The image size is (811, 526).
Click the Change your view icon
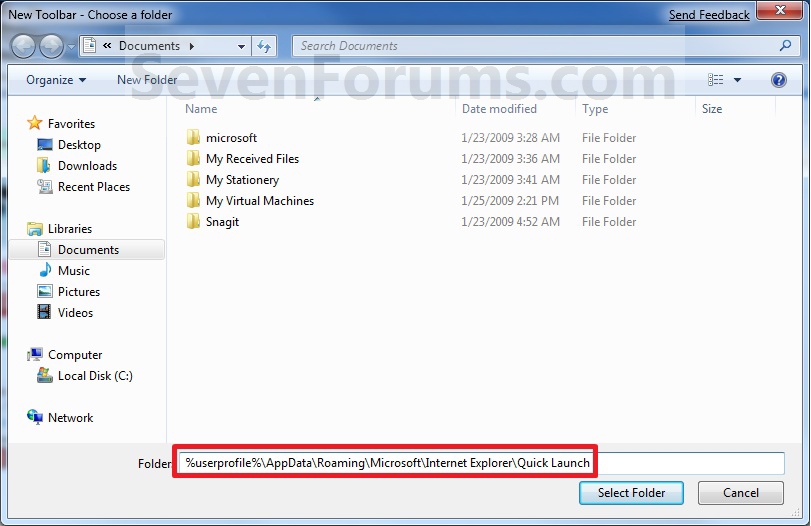click(x=715, y=80)
